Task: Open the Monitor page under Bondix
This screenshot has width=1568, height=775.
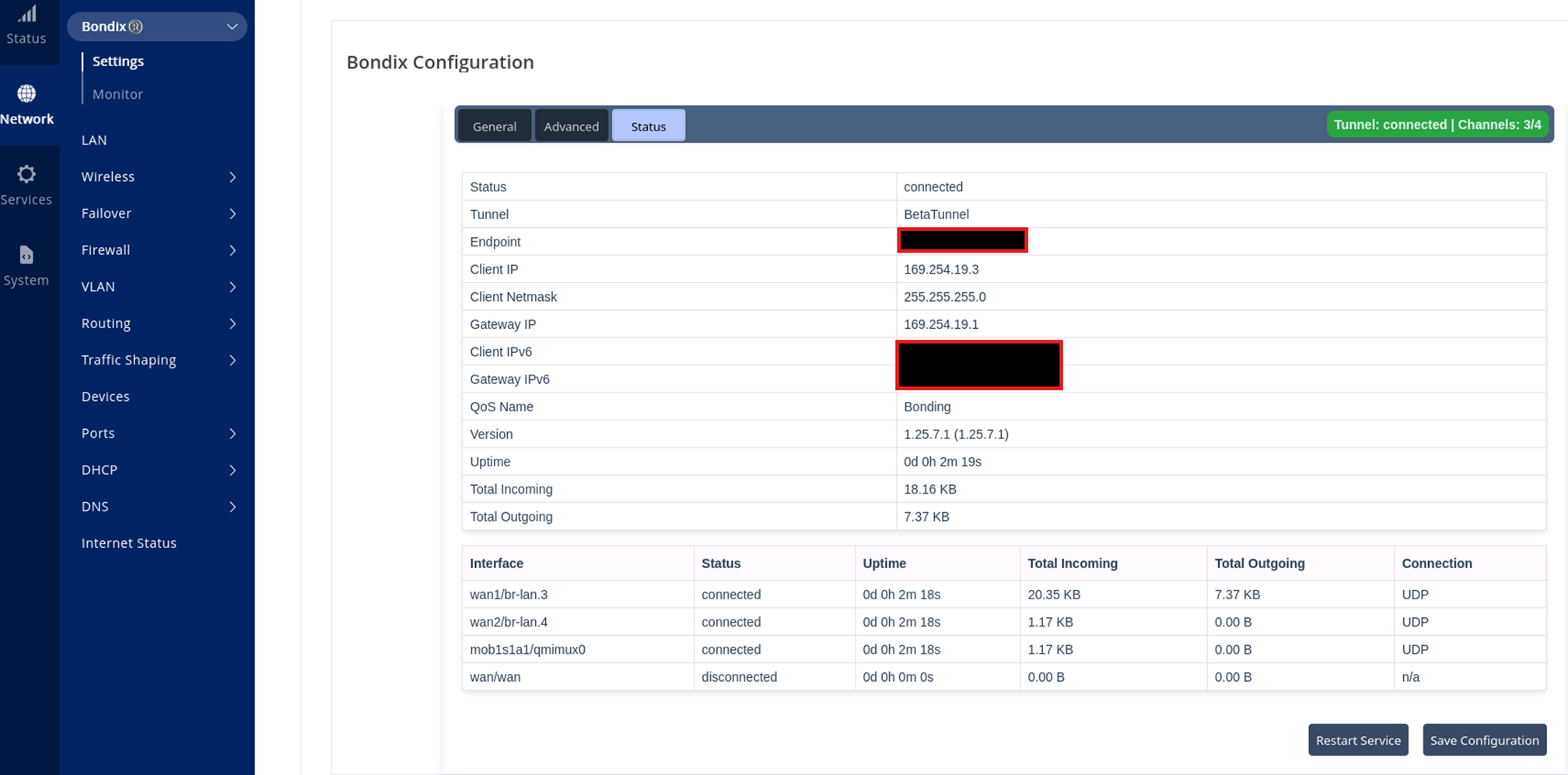Action: click(x=117, y=94)
